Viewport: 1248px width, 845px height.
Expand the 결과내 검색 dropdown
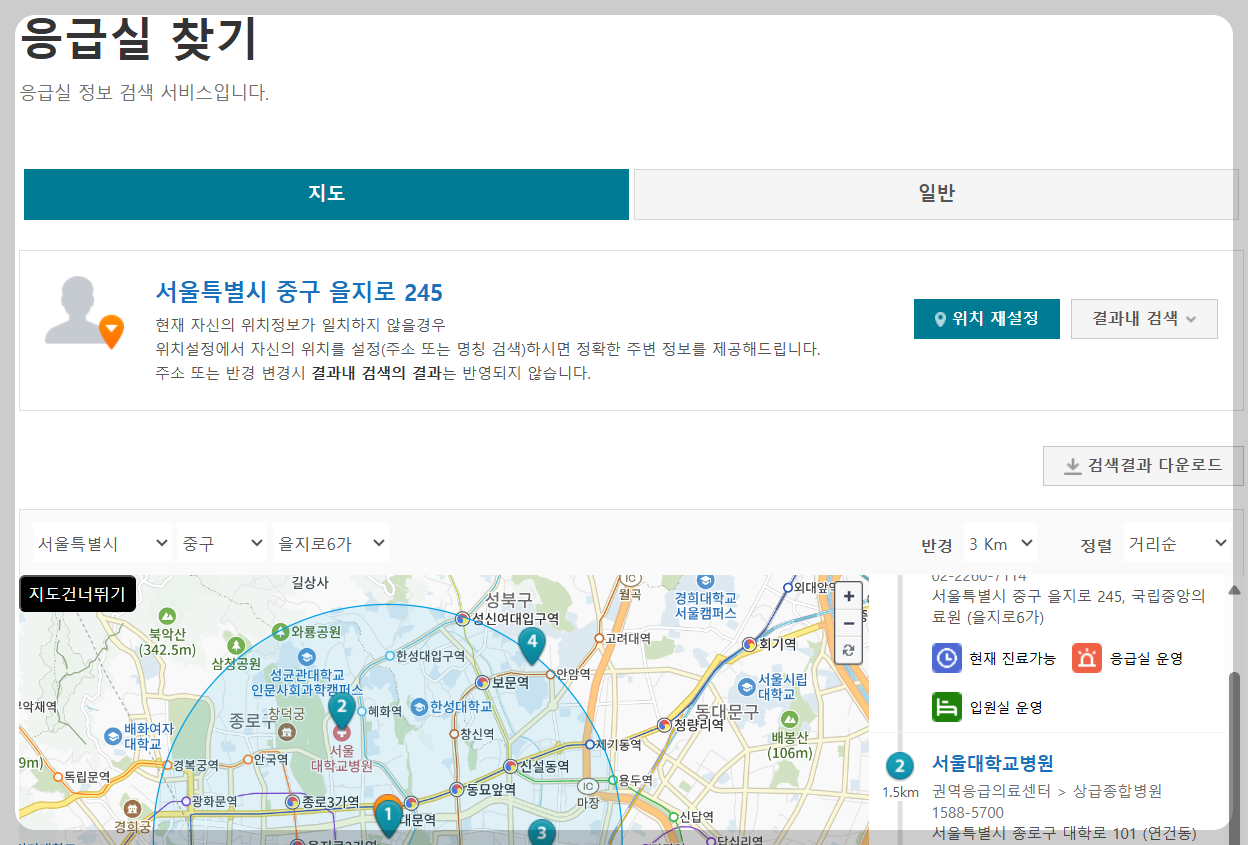coord(1144,319)
